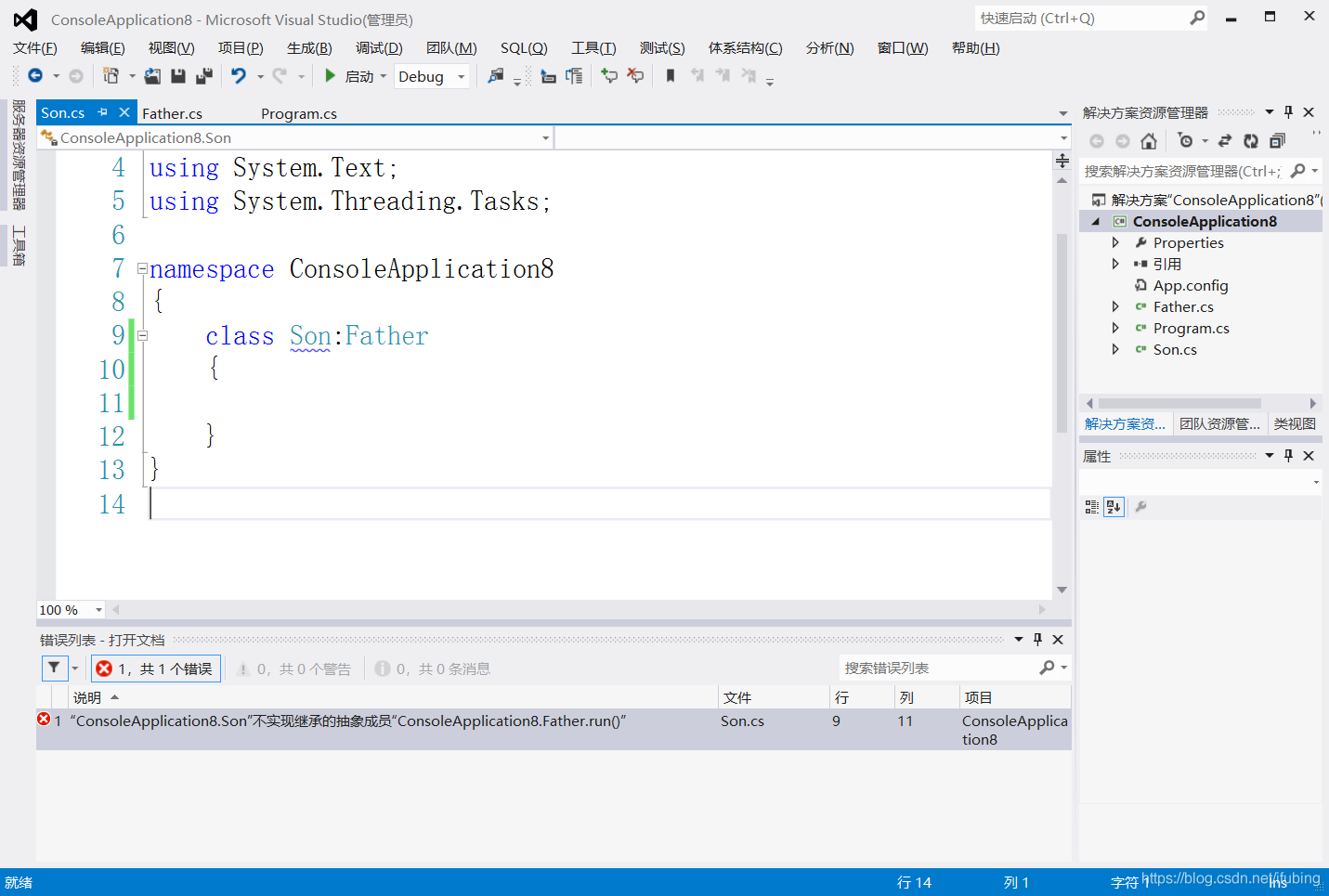
Task: Click the New Project toolbar icon
Action: 111,76
